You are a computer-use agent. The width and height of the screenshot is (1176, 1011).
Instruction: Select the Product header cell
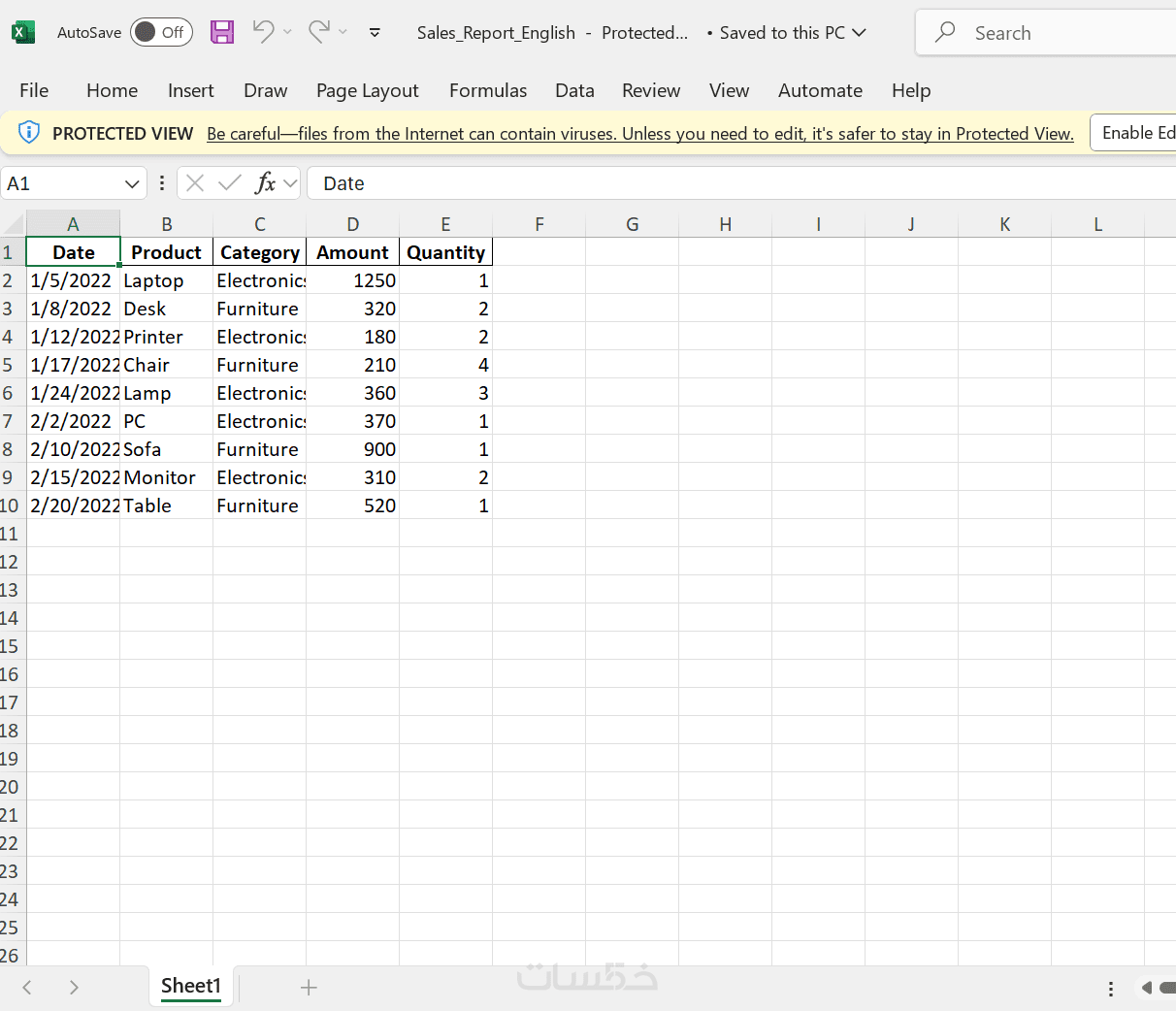[166, 252]
